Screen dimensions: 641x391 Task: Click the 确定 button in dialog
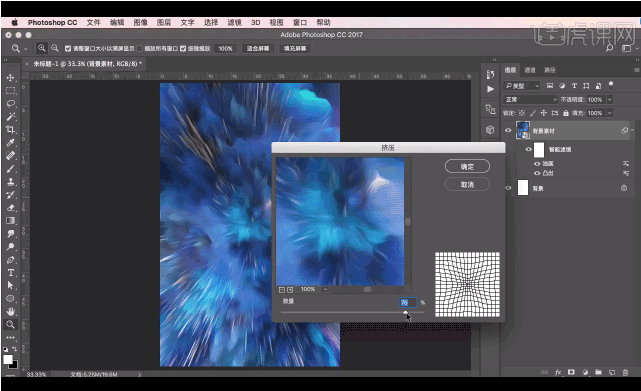coord(467,166)
